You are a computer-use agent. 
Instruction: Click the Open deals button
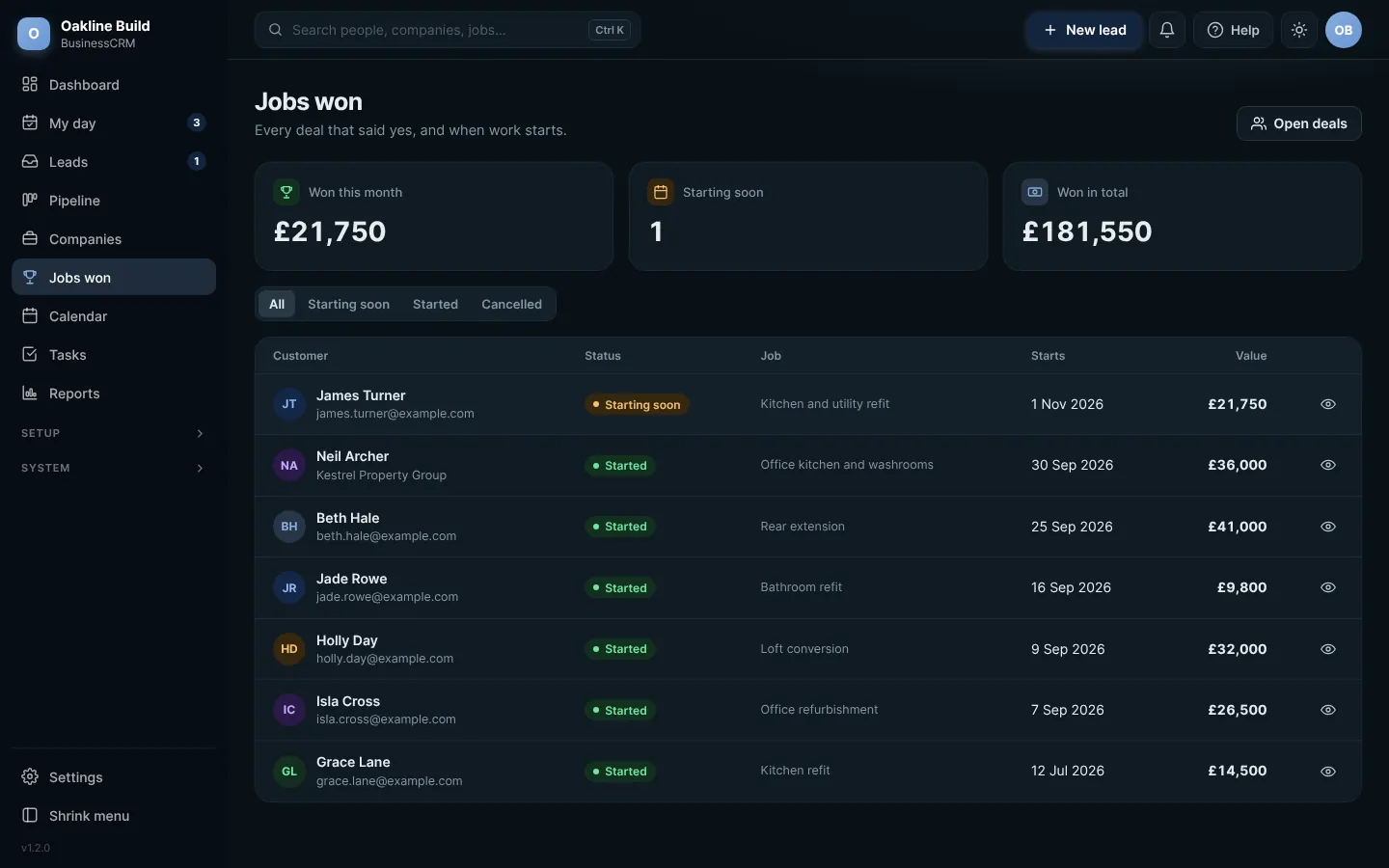pyautogui.click(x=1299, y=123)
